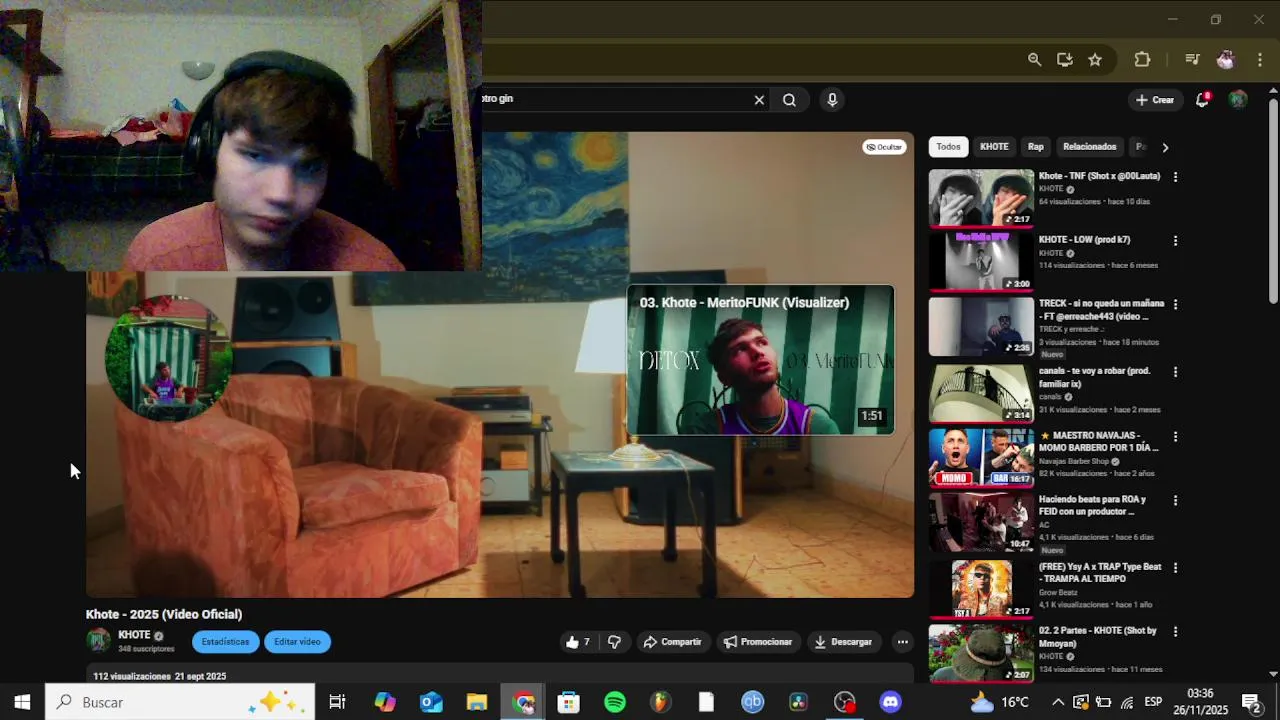Screen dimensions: 1280x720
Task: Open the media controls icon in Chrome toolbar
Action: (1192, 60)
